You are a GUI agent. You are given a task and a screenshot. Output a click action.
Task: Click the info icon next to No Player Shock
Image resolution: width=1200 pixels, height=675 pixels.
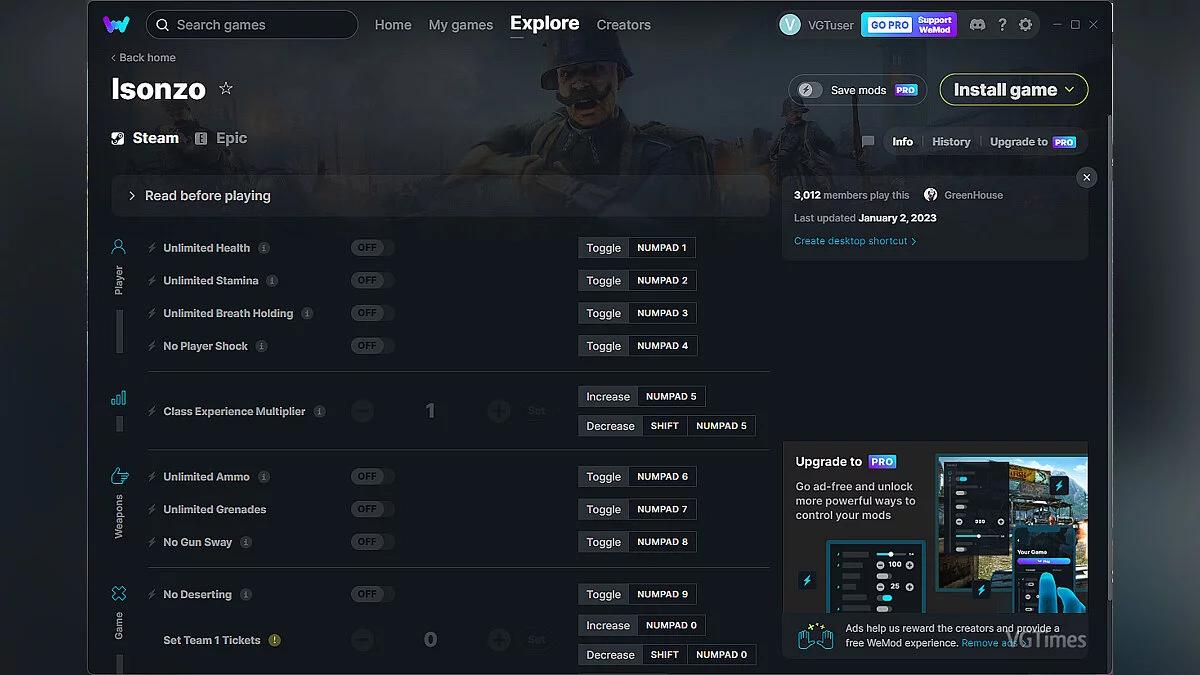[261, 346]
